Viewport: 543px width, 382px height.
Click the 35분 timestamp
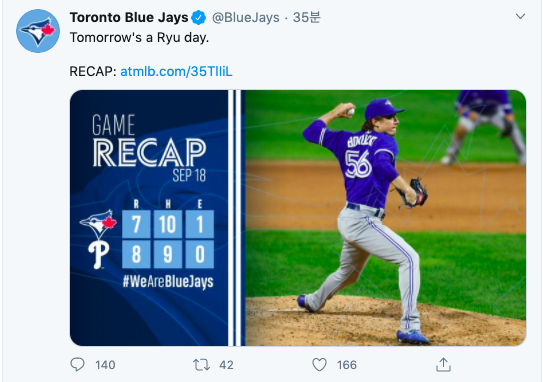click(x=306, y=17)
